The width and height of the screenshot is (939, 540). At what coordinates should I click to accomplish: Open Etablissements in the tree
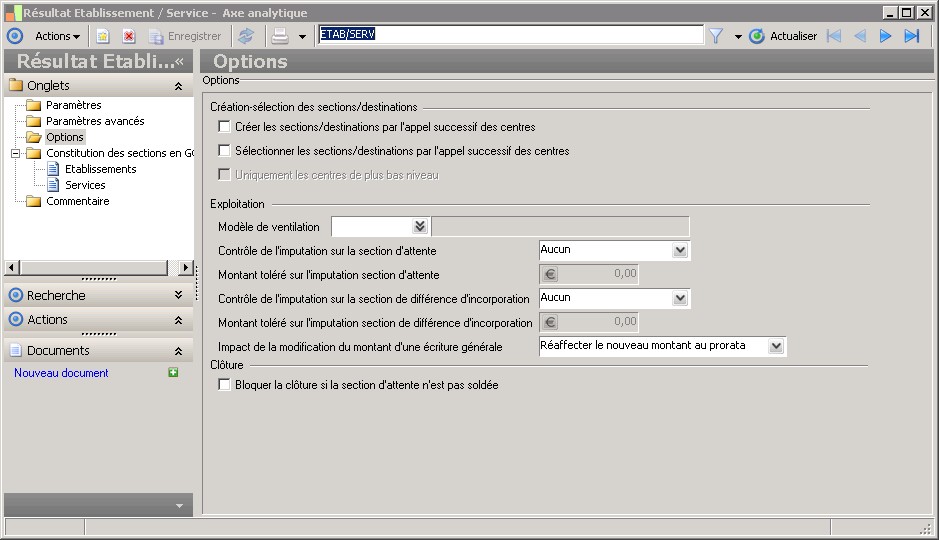point(101,169)
